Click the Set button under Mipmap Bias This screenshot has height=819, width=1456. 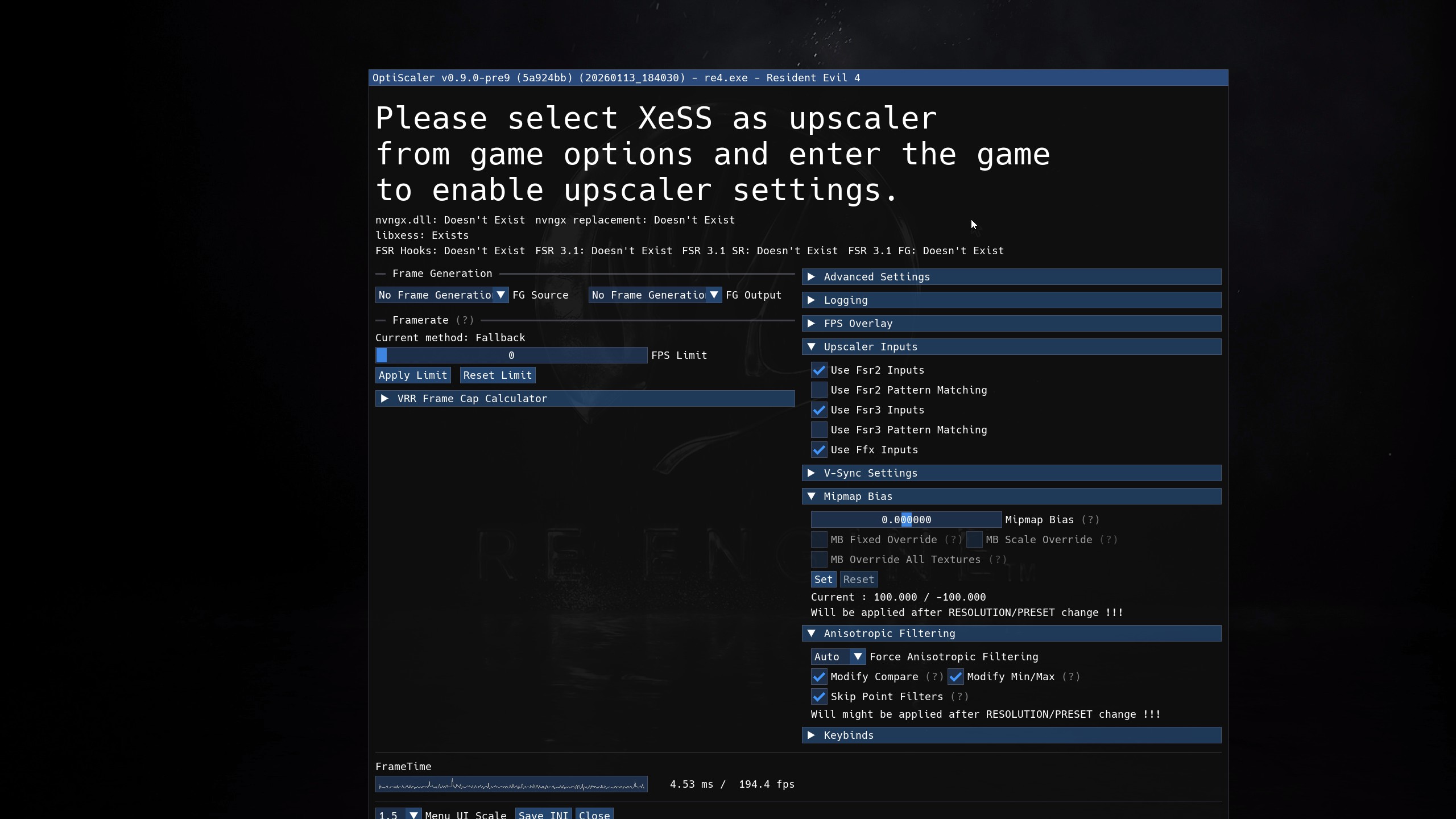pos(824,580)
